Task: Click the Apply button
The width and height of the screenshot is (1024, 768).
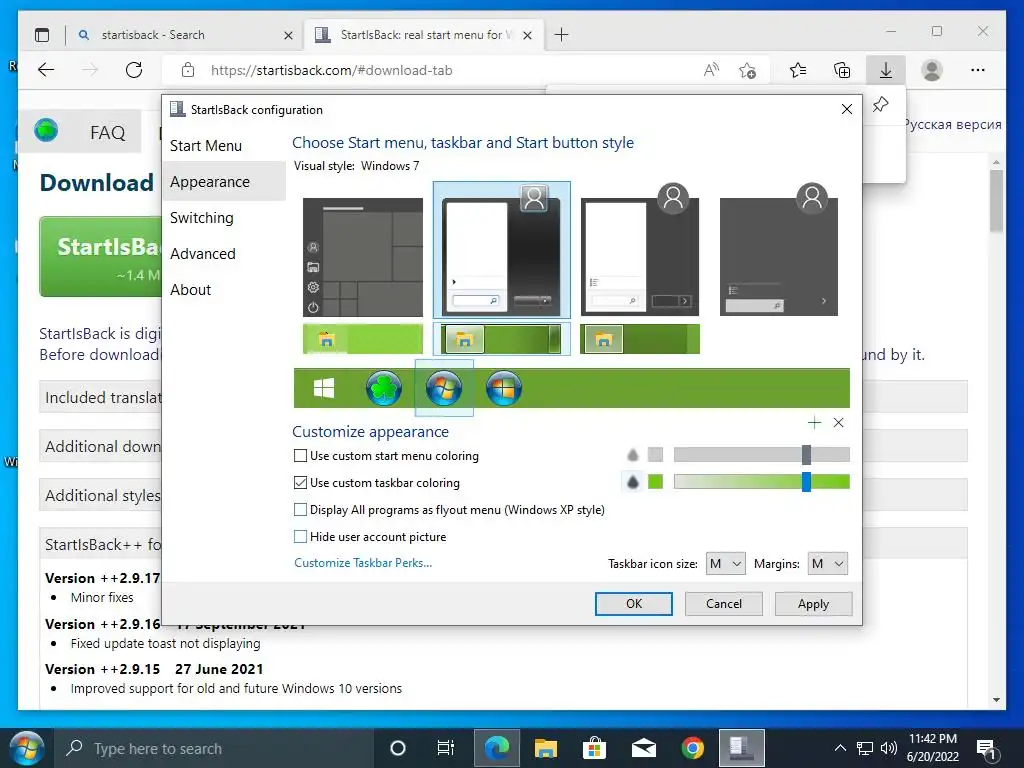Action: 813,603
